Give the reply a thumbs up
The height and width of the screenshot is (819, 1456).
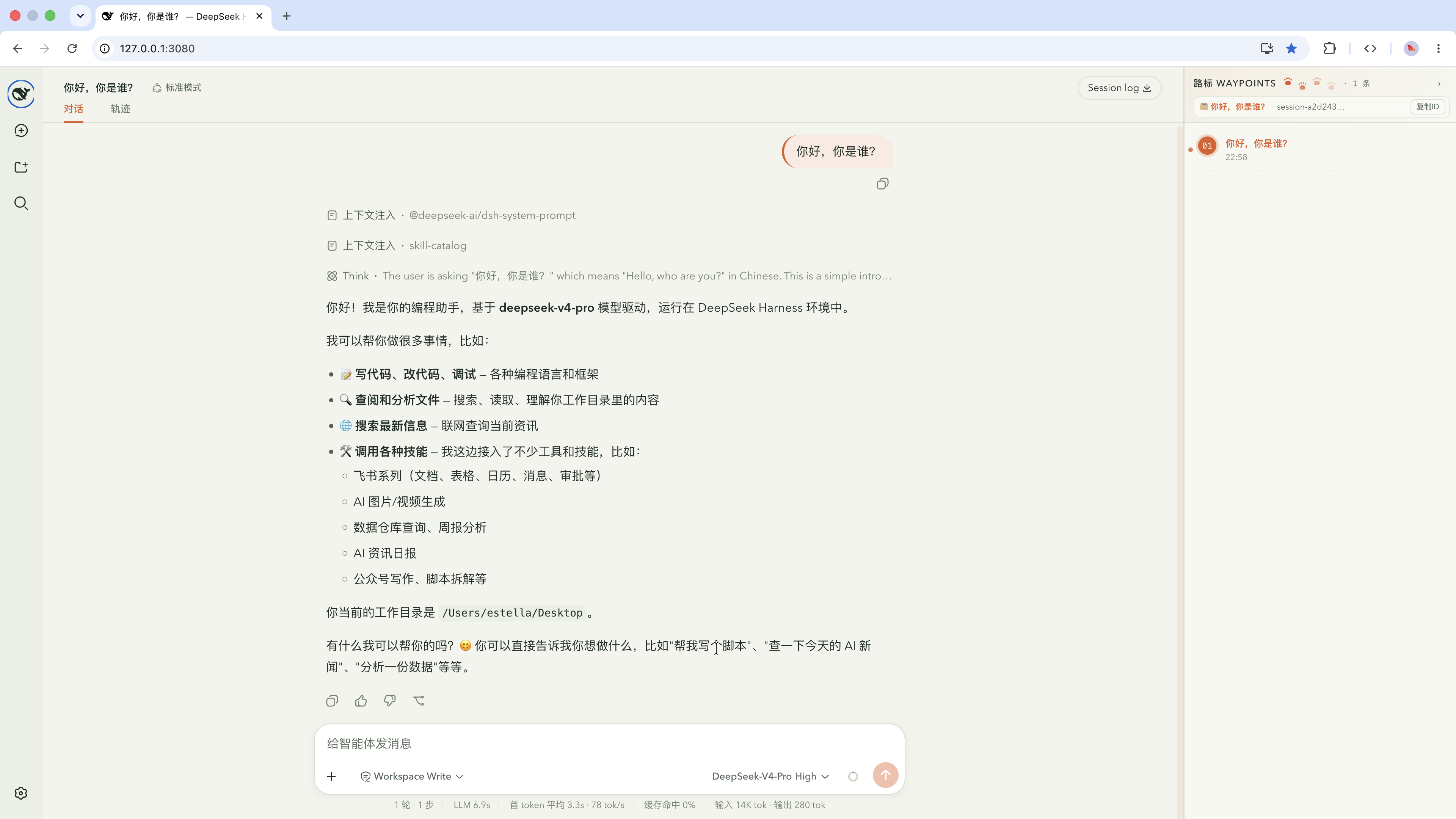361,701
